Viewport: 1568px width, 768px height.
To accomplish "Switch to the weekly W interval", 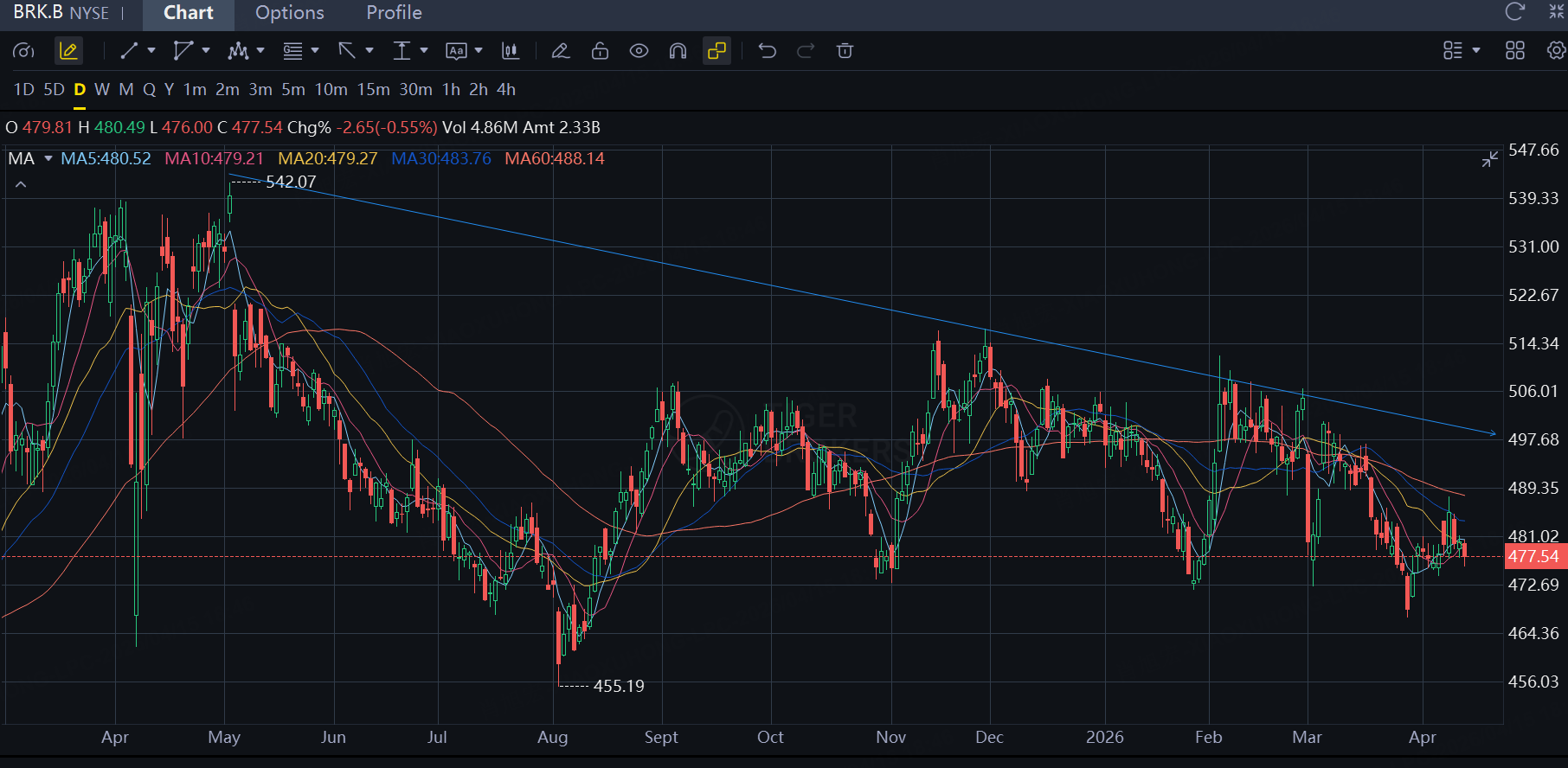I will click(x=102, y=89).
